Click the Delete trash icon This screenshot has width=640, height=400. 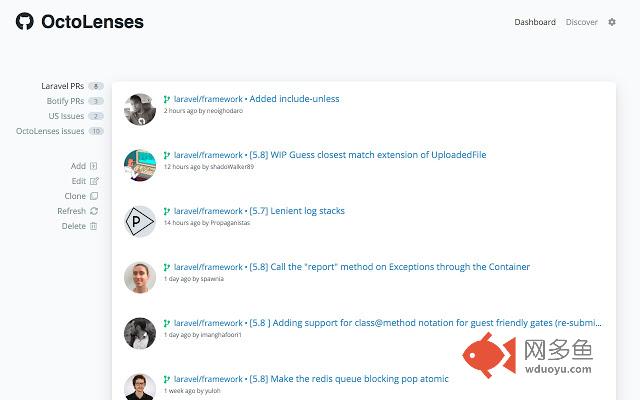(93, 226)
